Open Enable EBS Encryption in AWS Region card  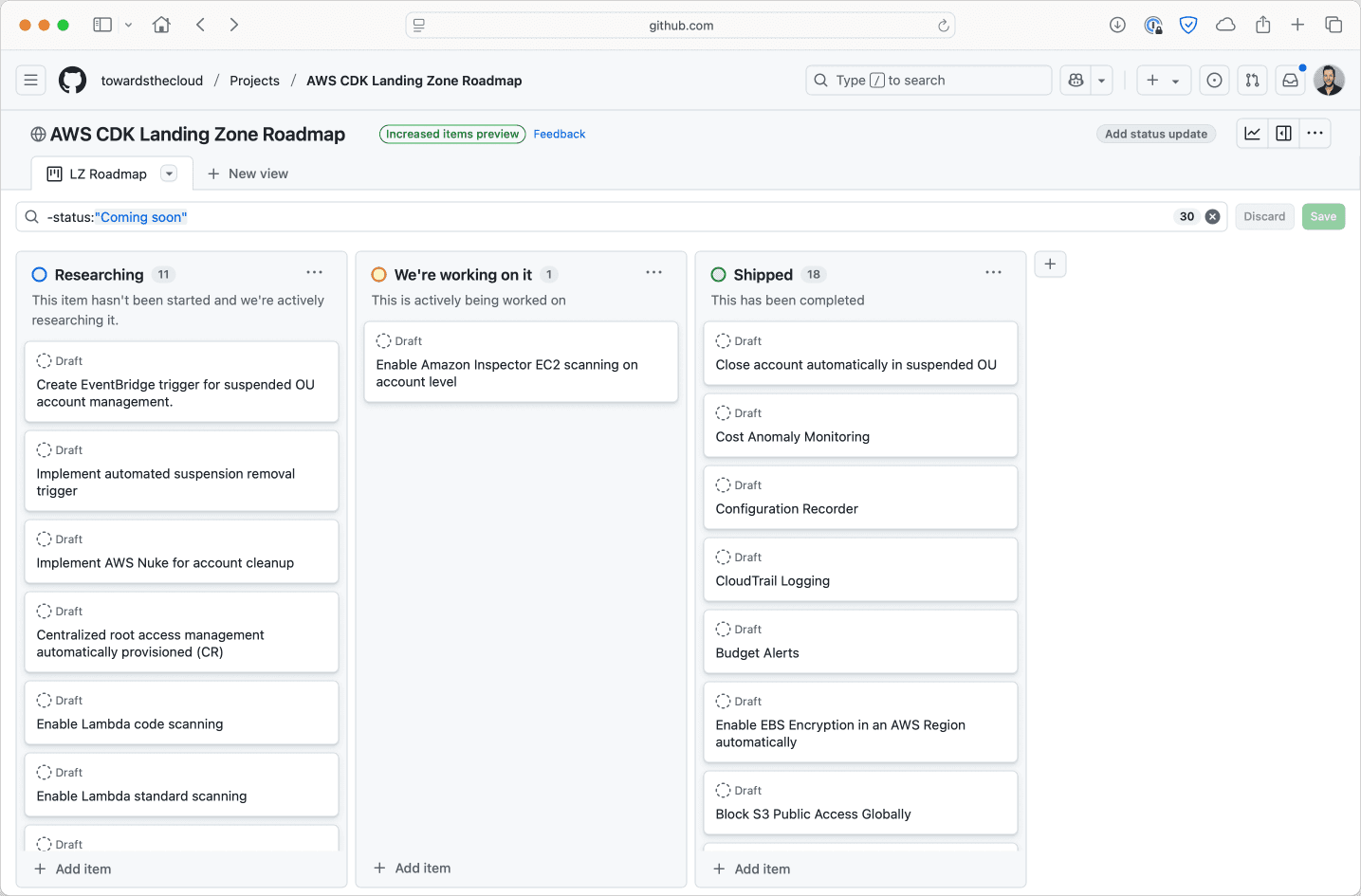860,722
